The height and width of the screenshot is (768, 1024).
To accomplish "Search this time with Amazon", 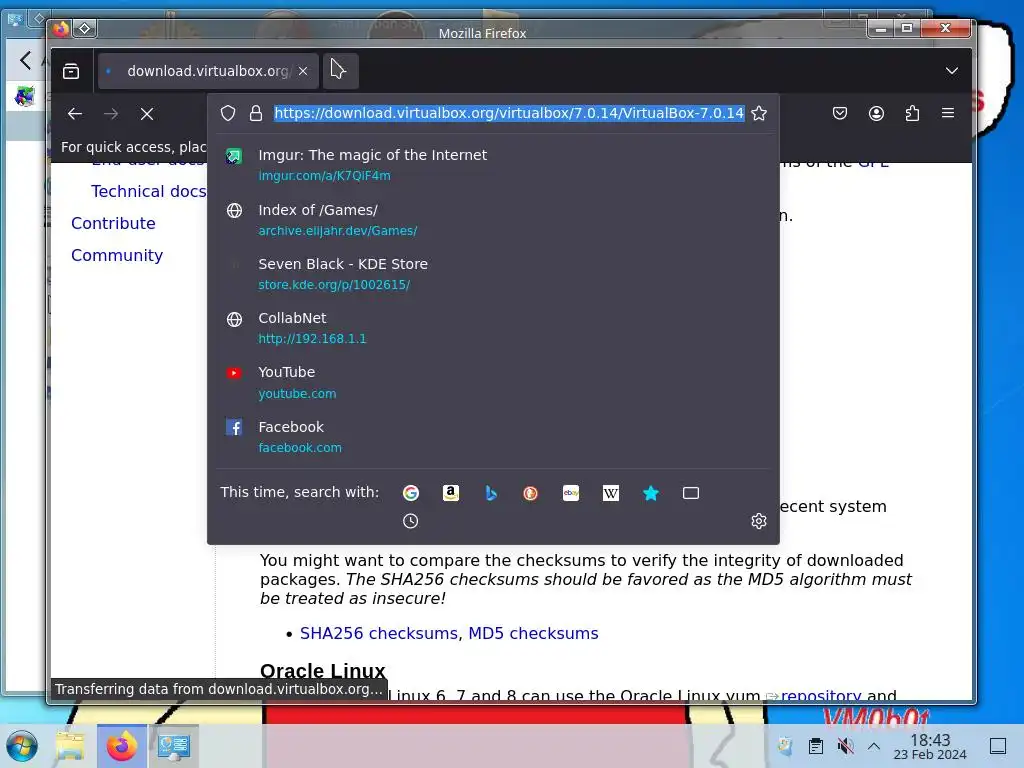I will [x=451, y=493].
